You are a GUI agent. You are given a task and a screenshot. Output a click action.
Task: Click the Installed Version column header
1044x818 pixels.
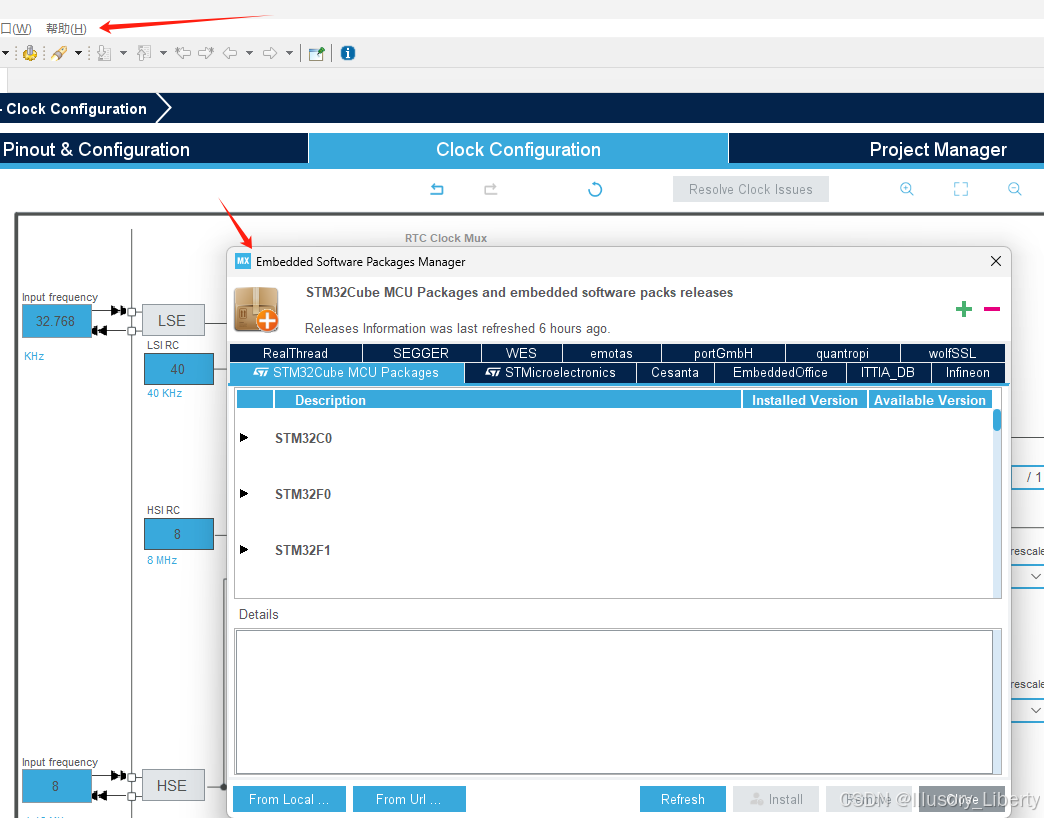[x=805, y=400]
